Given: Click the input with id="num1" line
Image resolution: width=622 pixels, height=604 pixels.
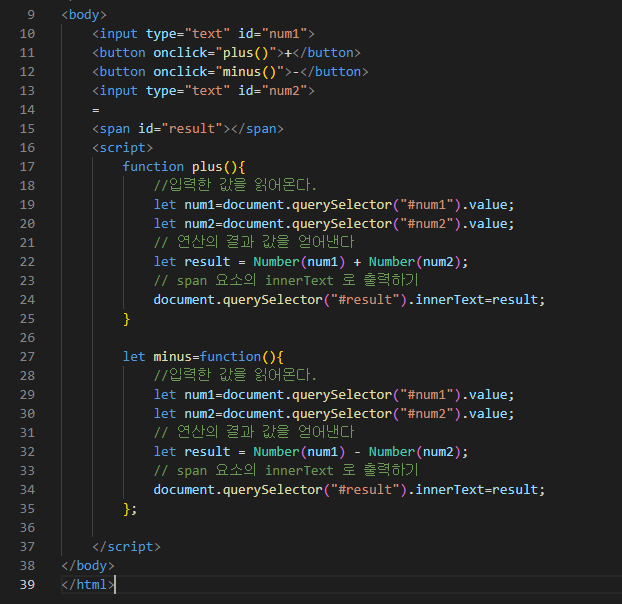Looking at the screenshot, I should click(203, 34).
